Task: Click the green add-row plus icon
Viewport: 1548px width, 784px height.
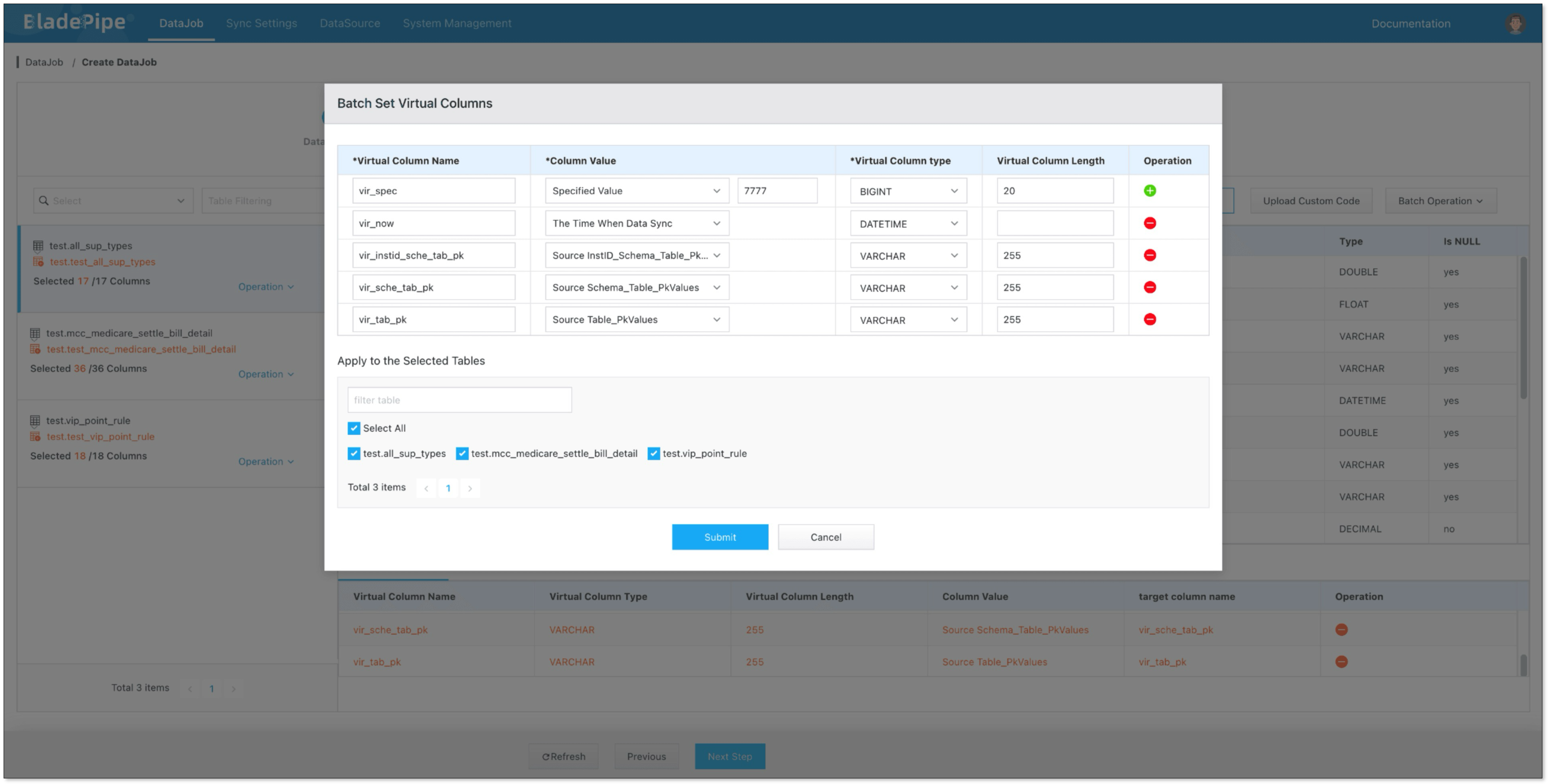Action: (x=1150, y=190)
